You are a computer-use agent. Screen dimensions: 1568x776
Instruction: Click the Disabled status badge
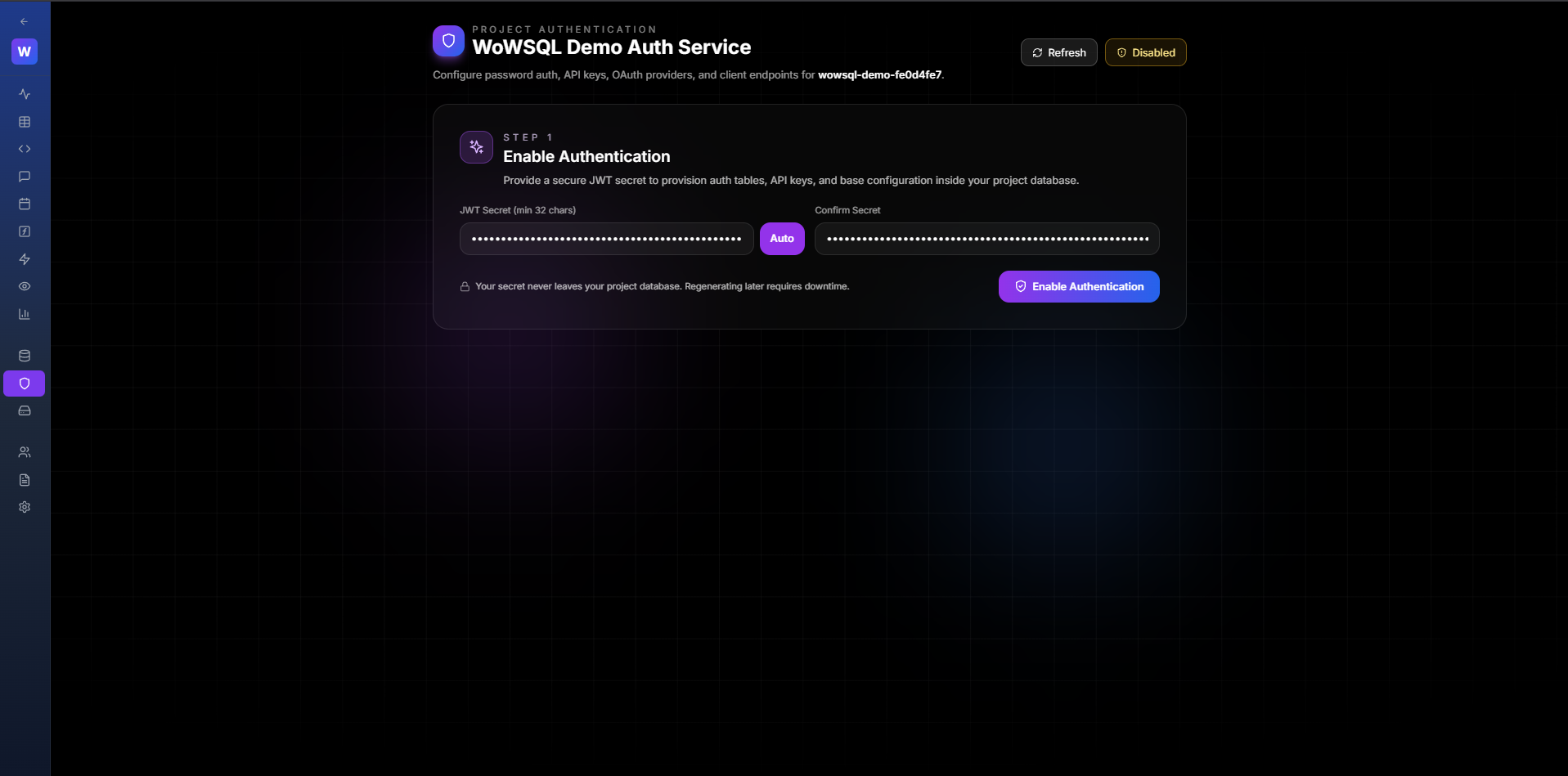point(1144,52)
